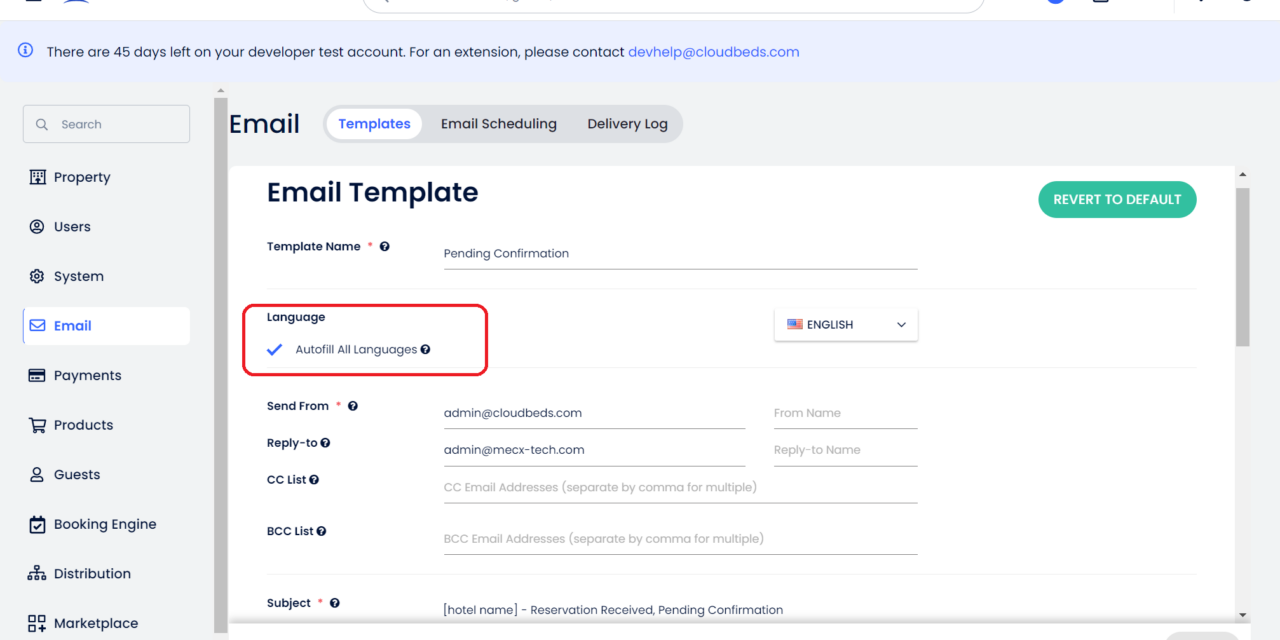Select the Distribution network icon
This screenshot has height=640, width=1280.
point(37,573)
